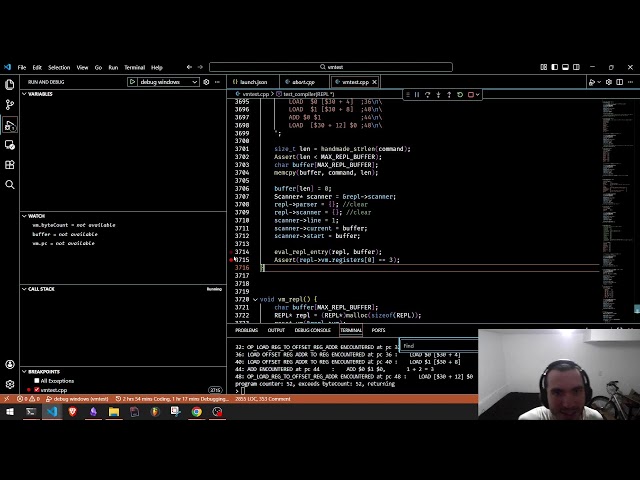Open Chrome from the Windows taskbar
The image size is (640, 480).
(x=196, y=412)
